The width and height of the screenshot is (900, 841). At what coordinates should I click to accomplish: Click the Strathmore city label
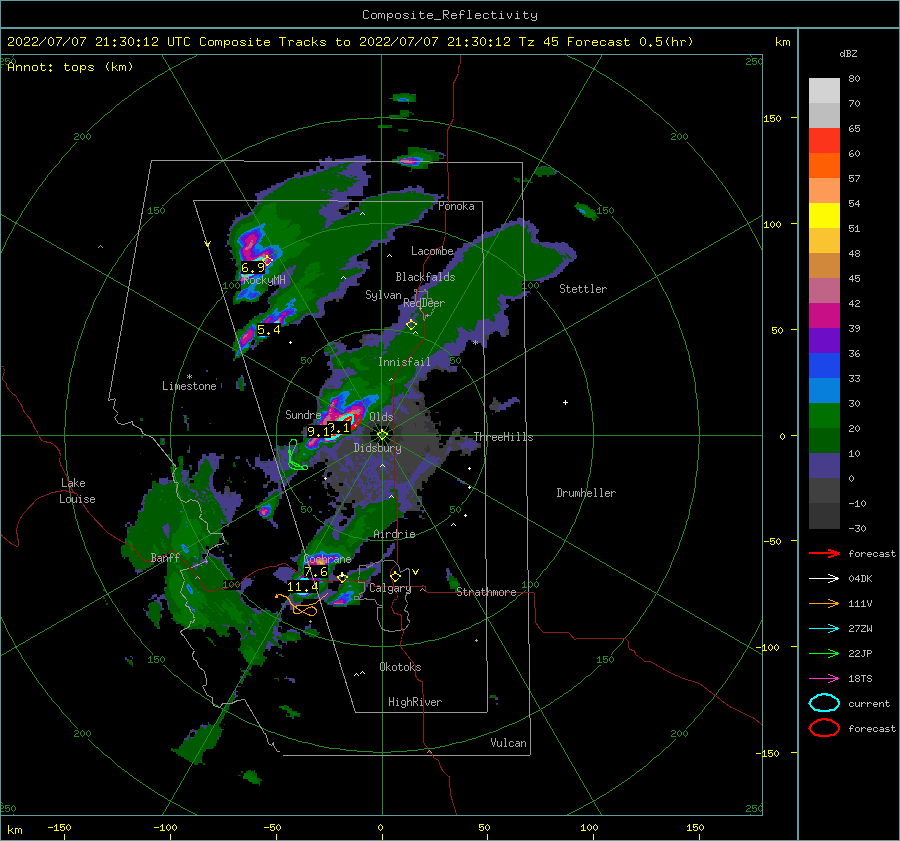point(486,592)
